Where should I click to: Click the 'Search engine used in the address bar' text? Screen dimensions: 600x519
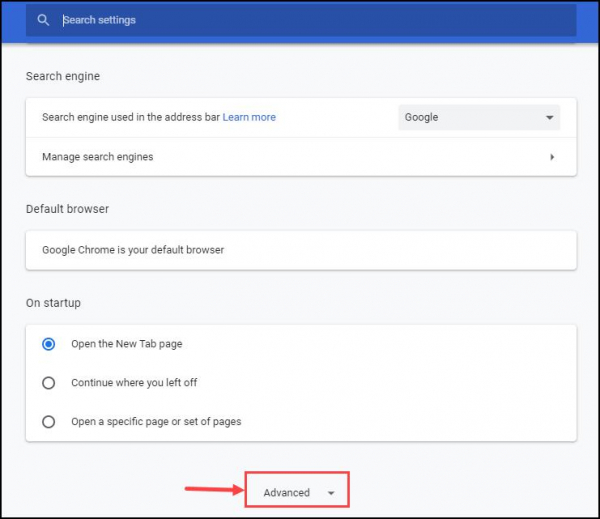[130, 117]
